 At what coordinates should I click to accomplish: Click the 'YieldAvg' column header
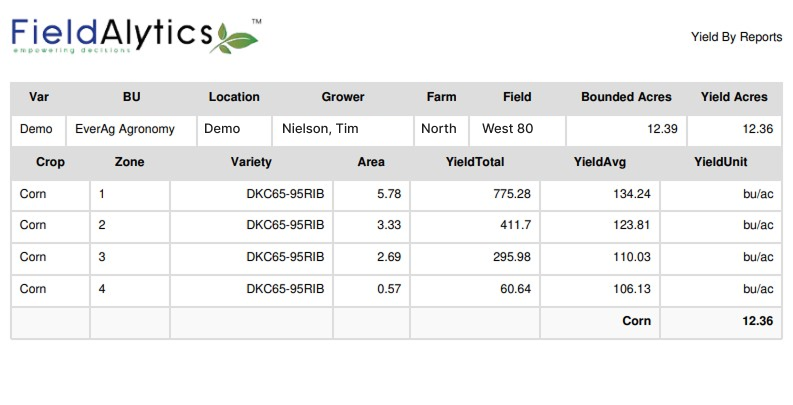[x=600, y=162]
